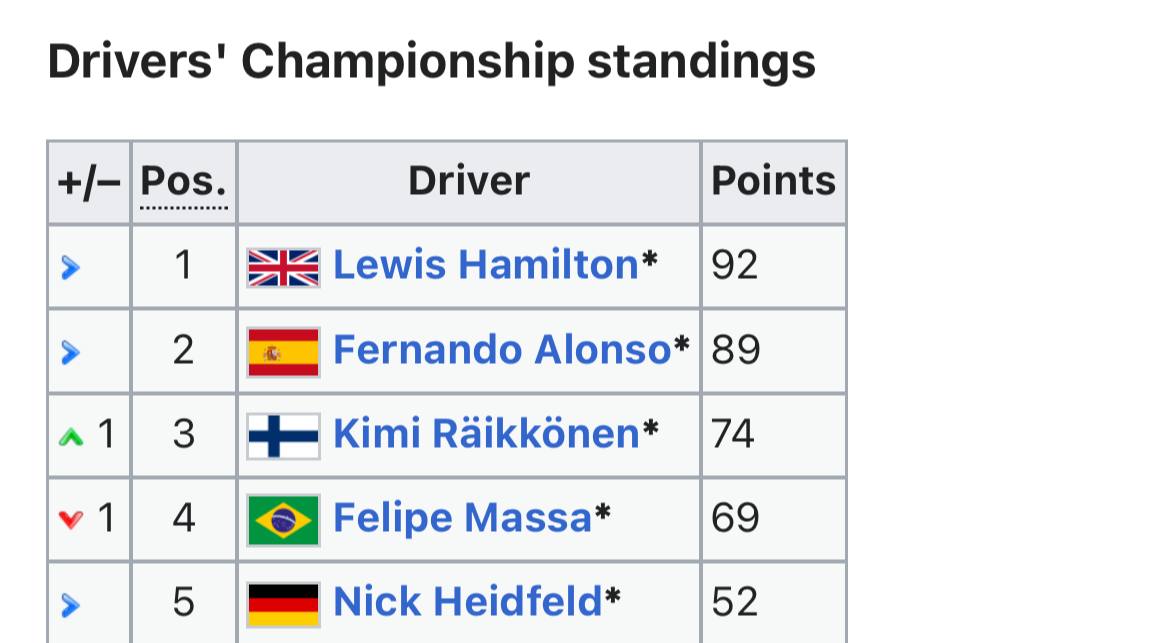Click the Drivers' Championship standings heading
The height and width of the screenshot is (643, 1166).
[431, 62]
